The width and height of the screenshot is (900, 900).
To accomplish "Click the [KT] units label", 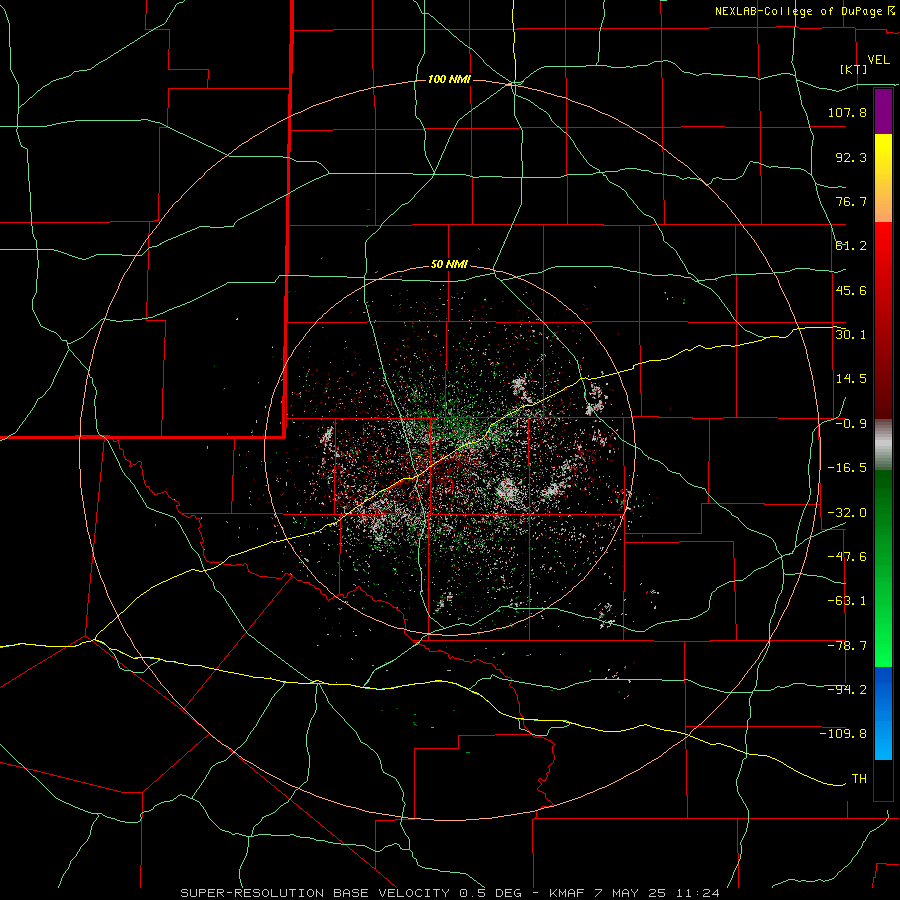I will [x=854, y=69].
